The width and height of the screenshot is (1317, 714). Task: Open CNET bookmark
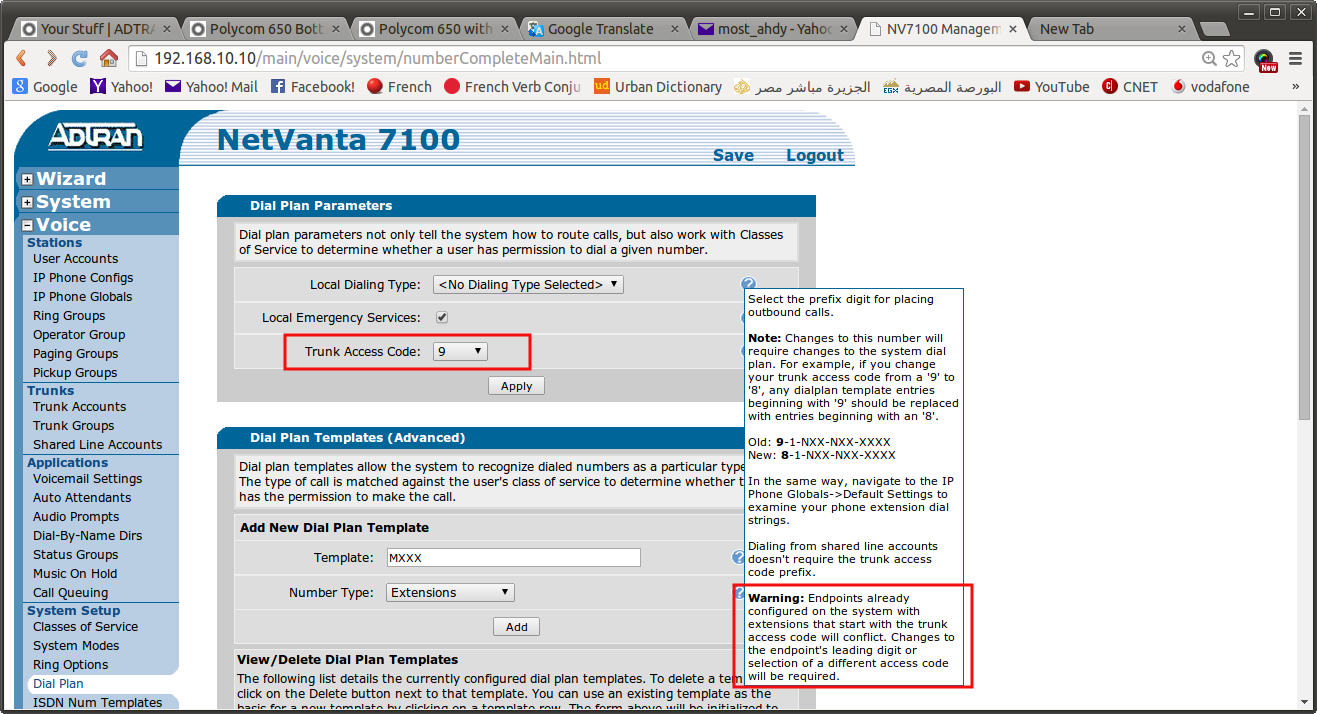click(1130, 87)
